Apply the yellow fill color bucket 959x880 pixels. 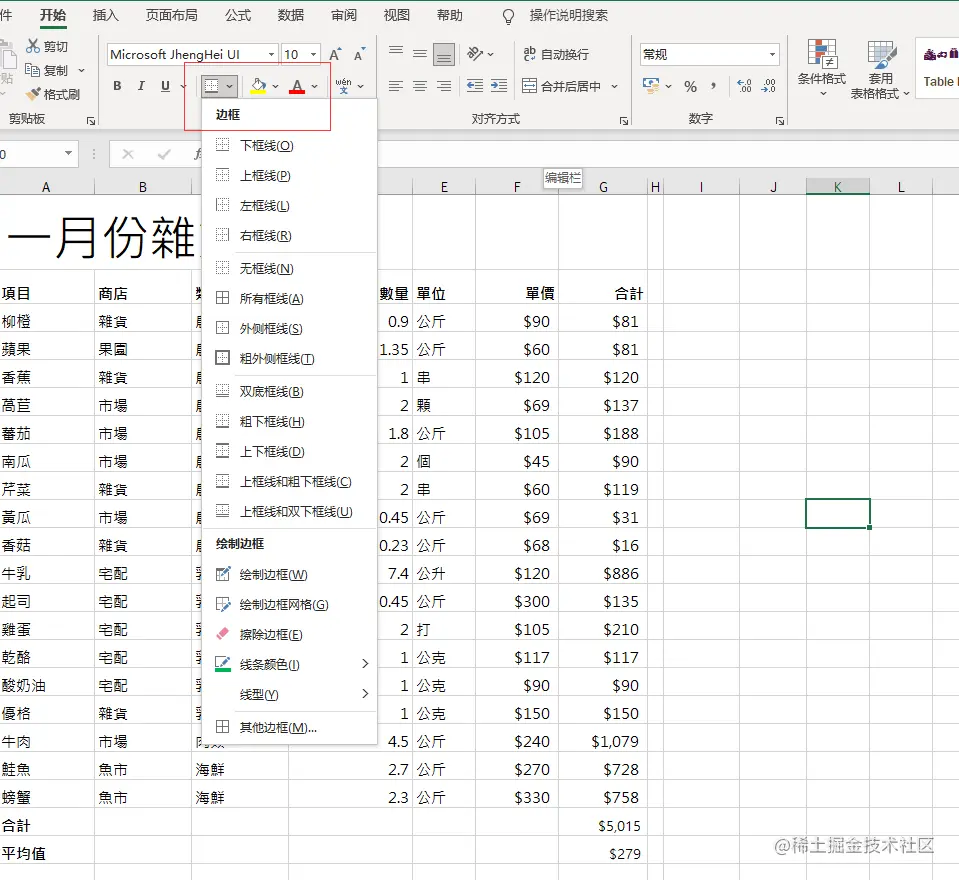tap(259, 86)
